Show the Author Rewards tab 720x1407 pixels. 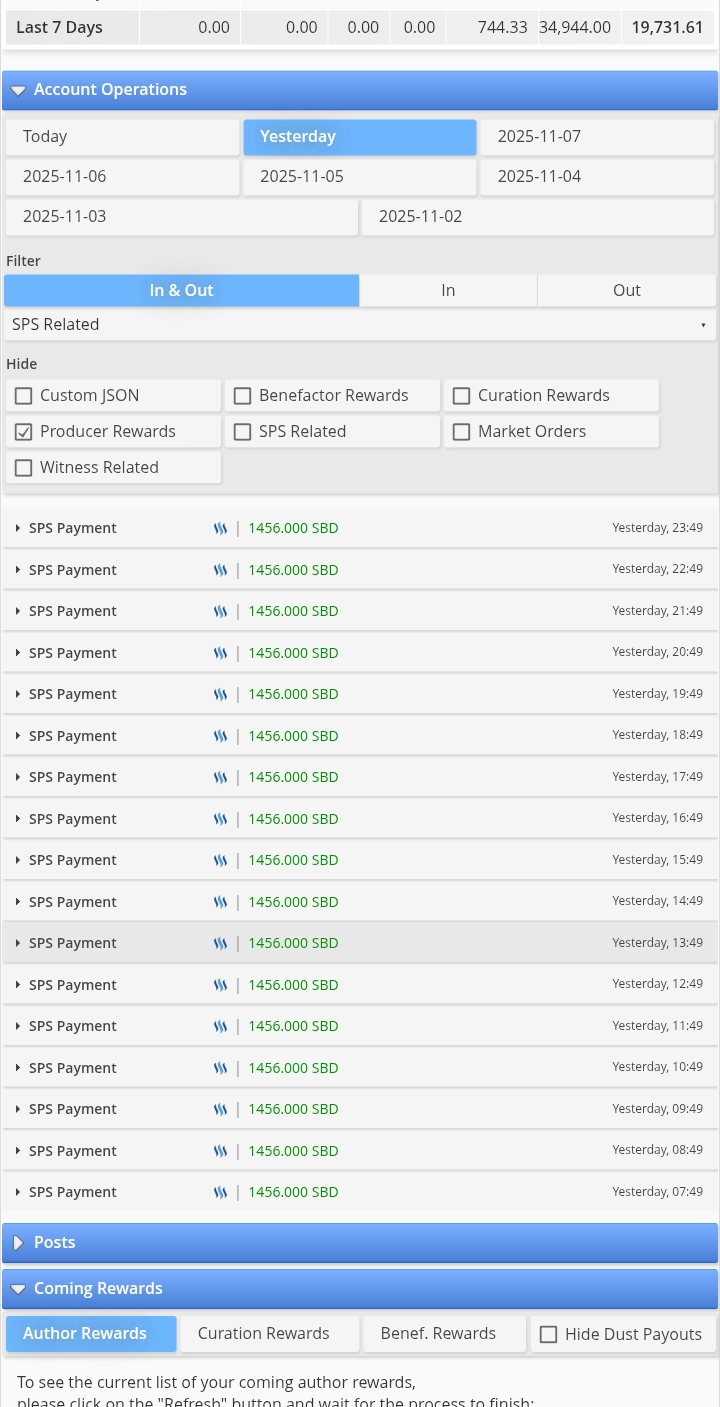tap(91, 1334)
